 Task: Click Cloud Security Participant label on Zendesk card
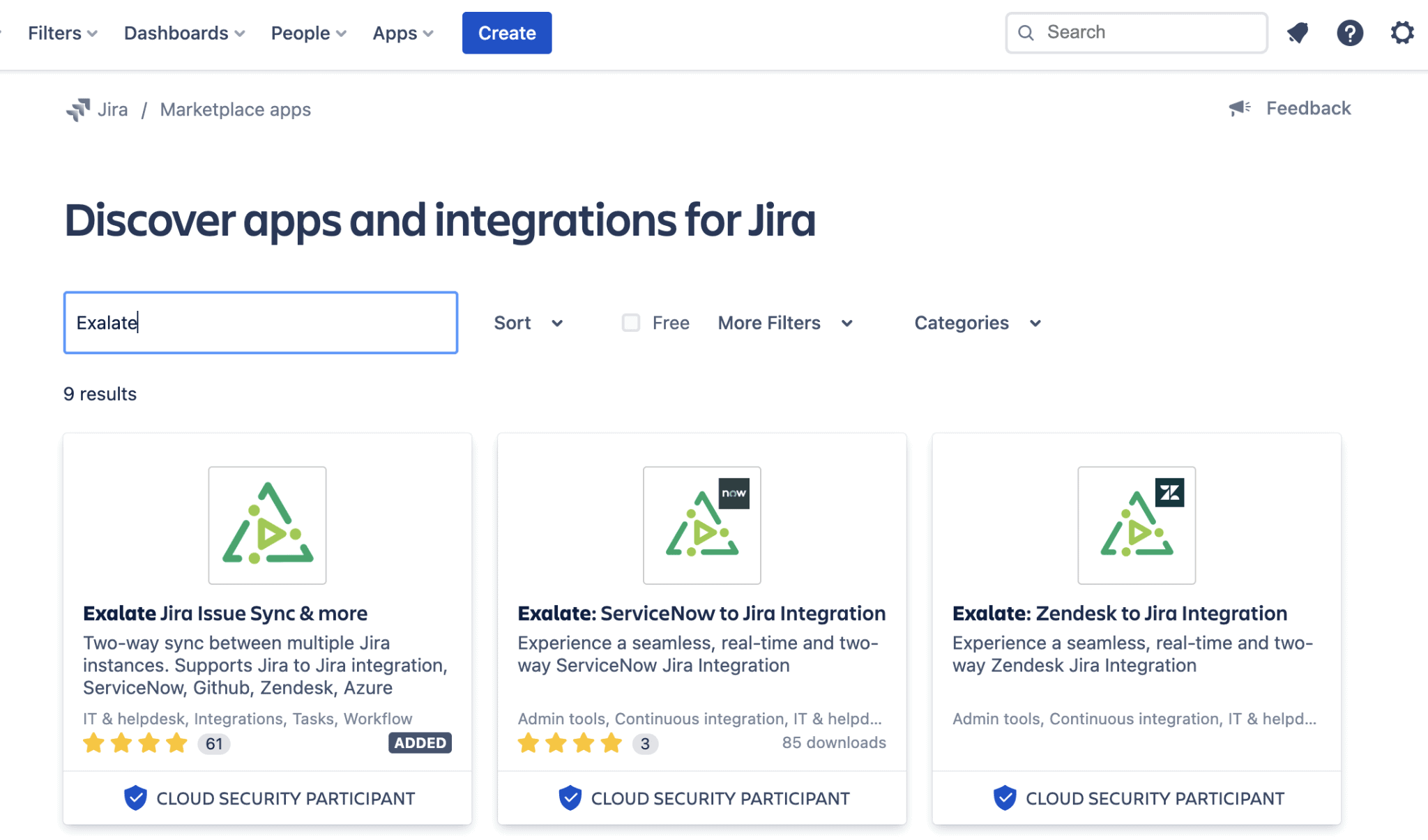pyautogui.click(x=1155, y=798)
